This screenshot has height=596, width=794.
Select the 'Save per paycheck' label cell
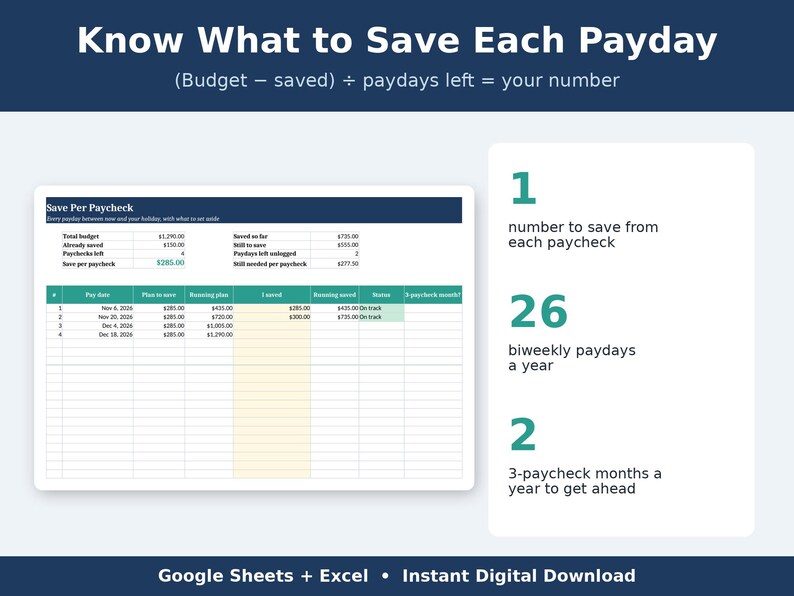click(x=98, y=263)
